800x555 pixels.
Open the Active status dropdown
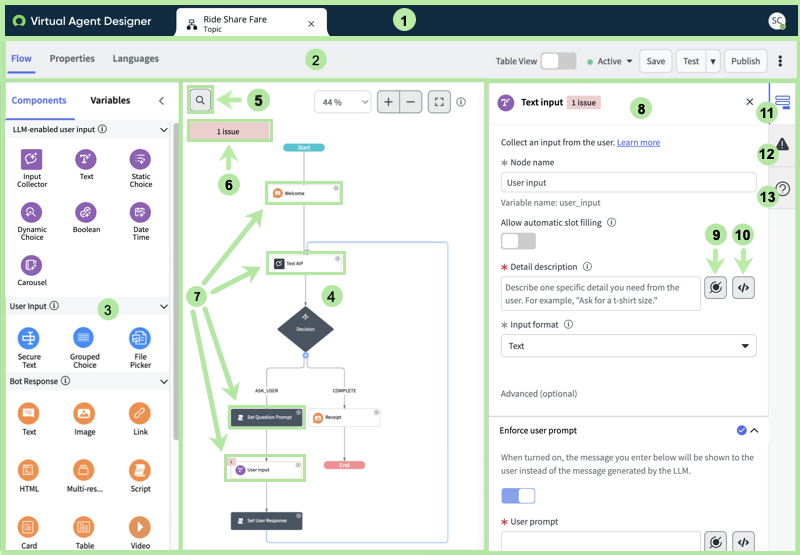(610, 61)
